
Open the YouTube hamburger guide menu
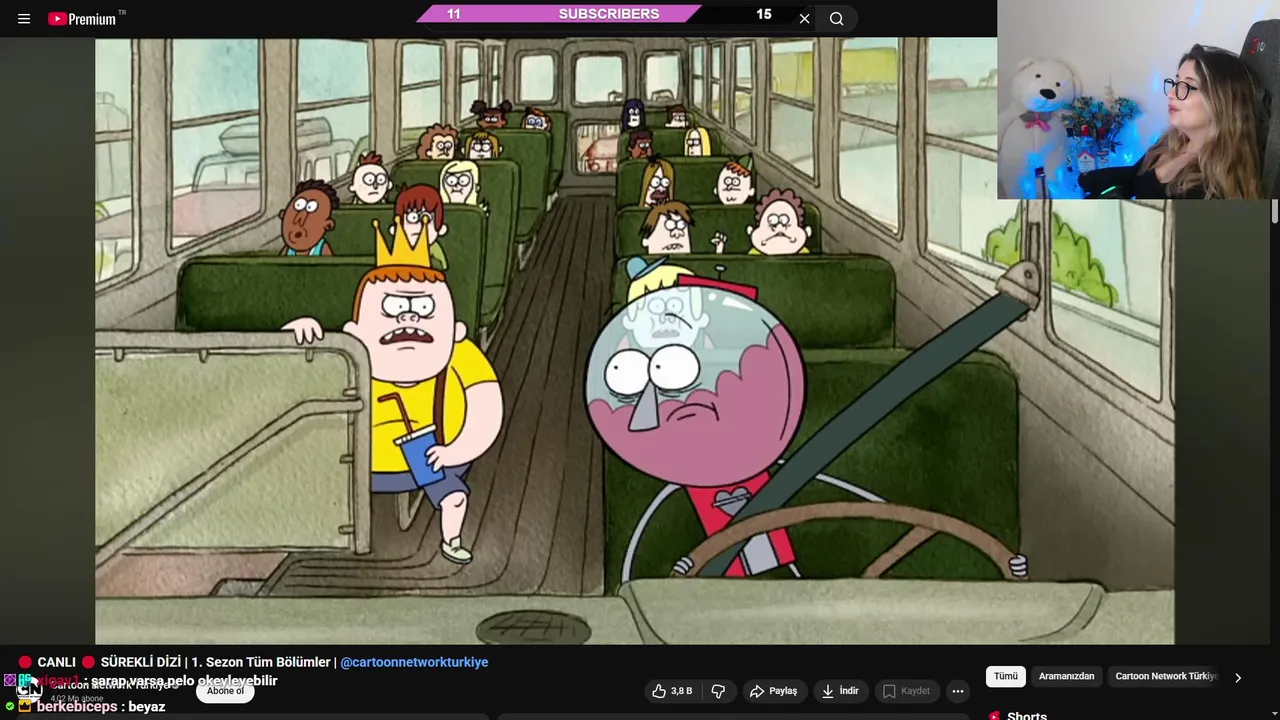point(24,19)
